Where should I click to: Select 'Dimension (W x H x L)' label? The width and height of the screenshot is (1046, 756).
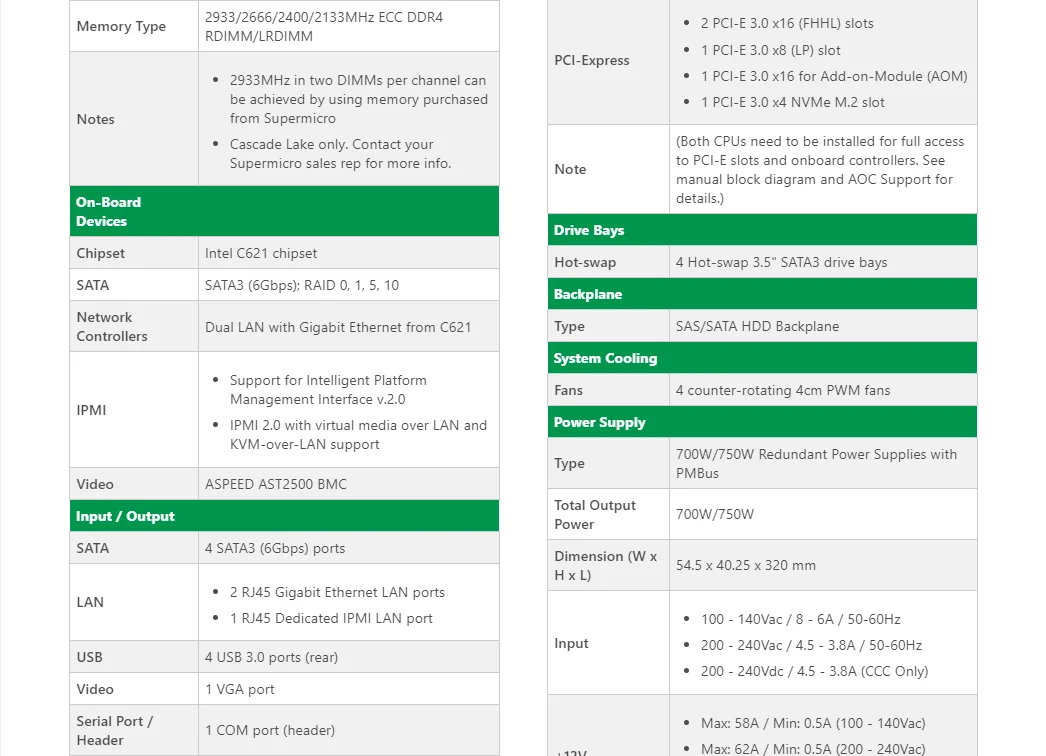point(605,565)
